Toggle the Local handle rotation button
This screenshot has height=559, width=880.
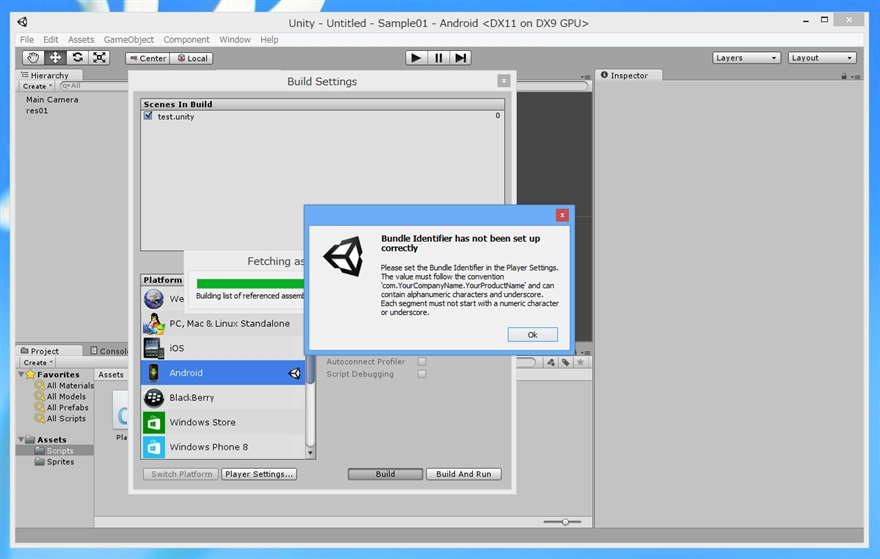[x=191, y=58]
